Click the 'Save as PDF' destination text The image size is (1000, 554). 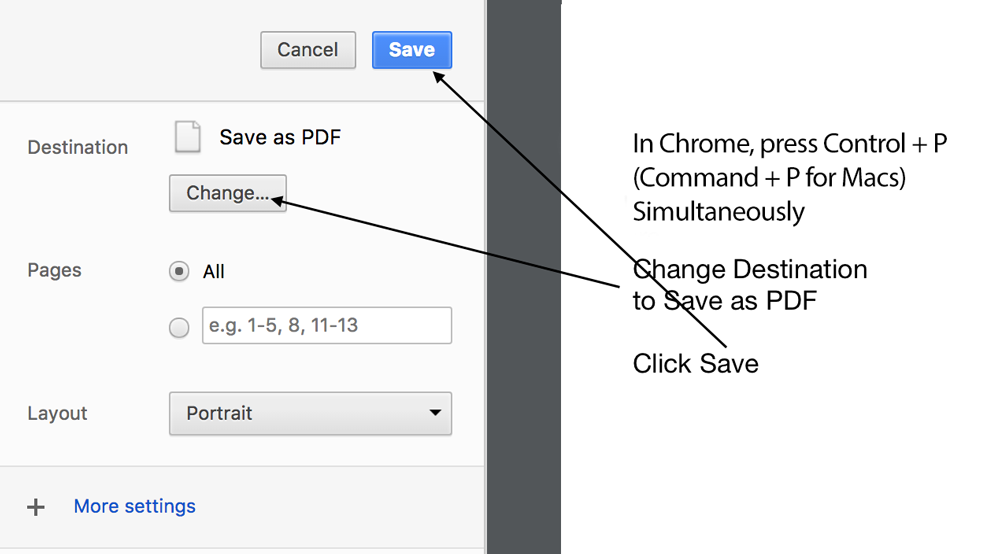point(280,137)
